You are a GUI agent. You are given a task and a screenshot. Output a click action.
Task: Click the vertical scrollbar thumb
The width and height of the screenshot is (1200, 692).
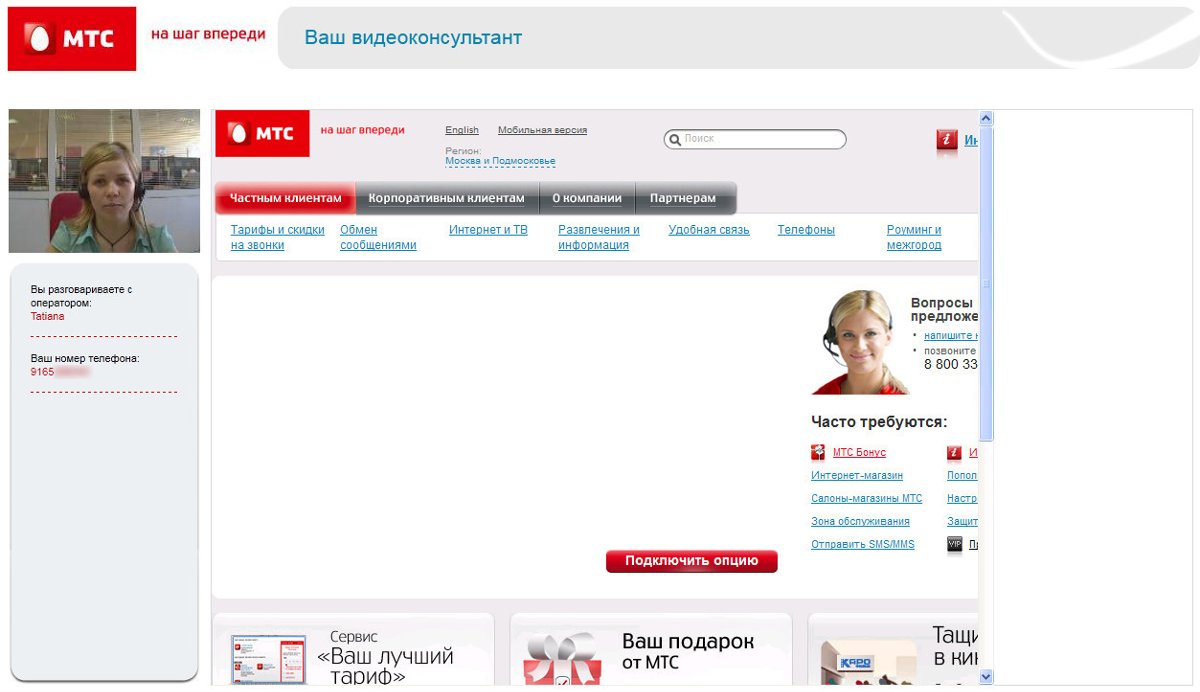coord(986,284)
